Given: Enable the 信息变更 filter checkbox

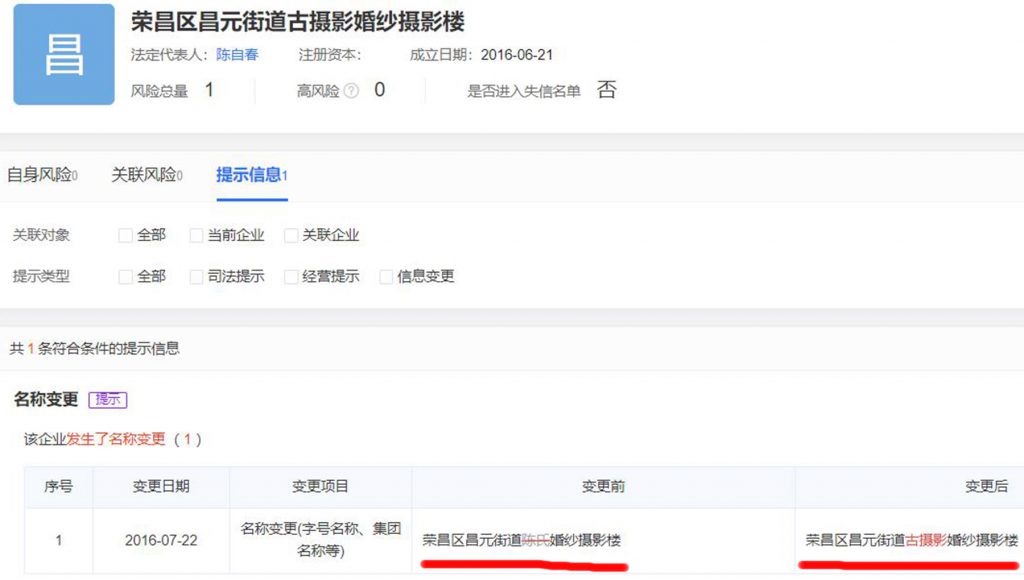Looking at the screenshot, I should click(x=387, y=277).
